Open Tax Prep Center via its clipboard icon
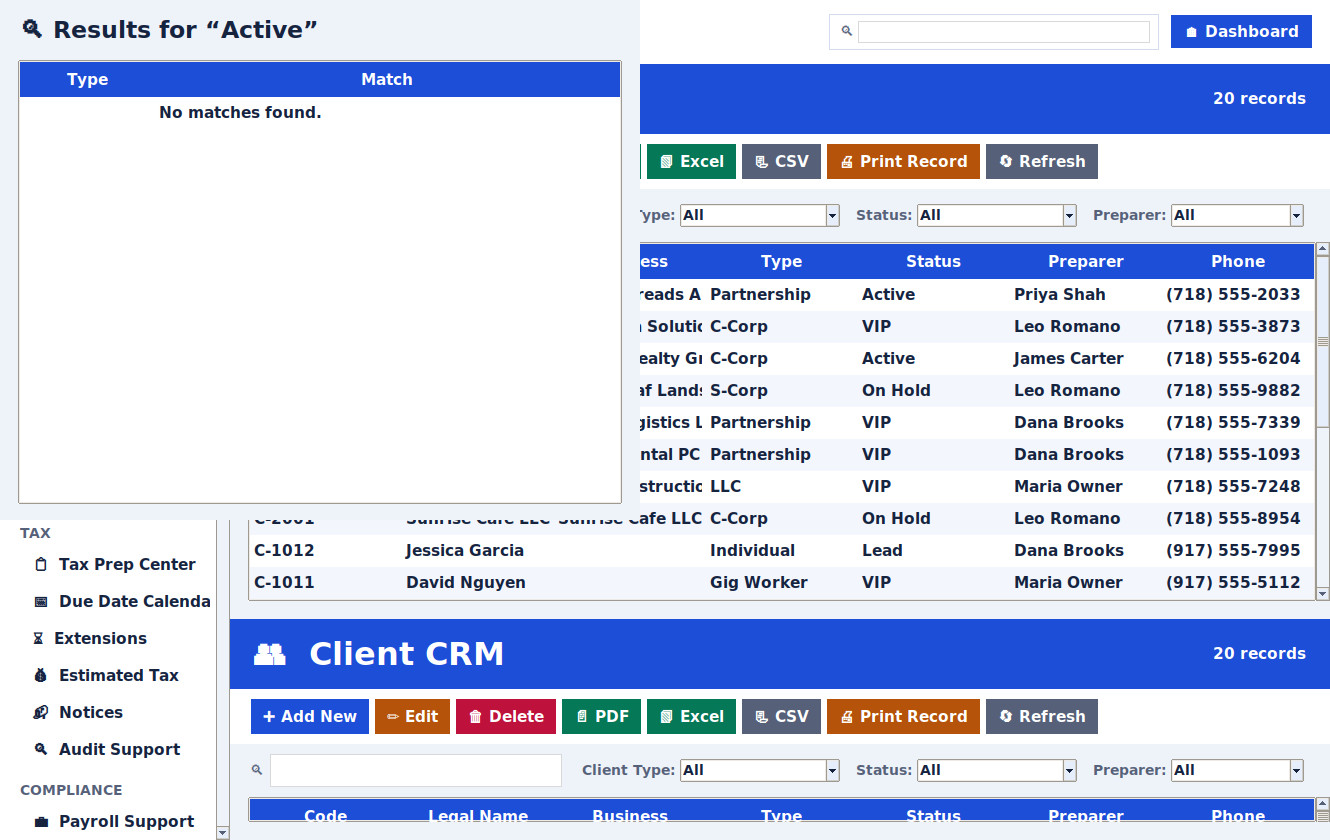This screenshot has height=840, width=1330. pos(41,564)
